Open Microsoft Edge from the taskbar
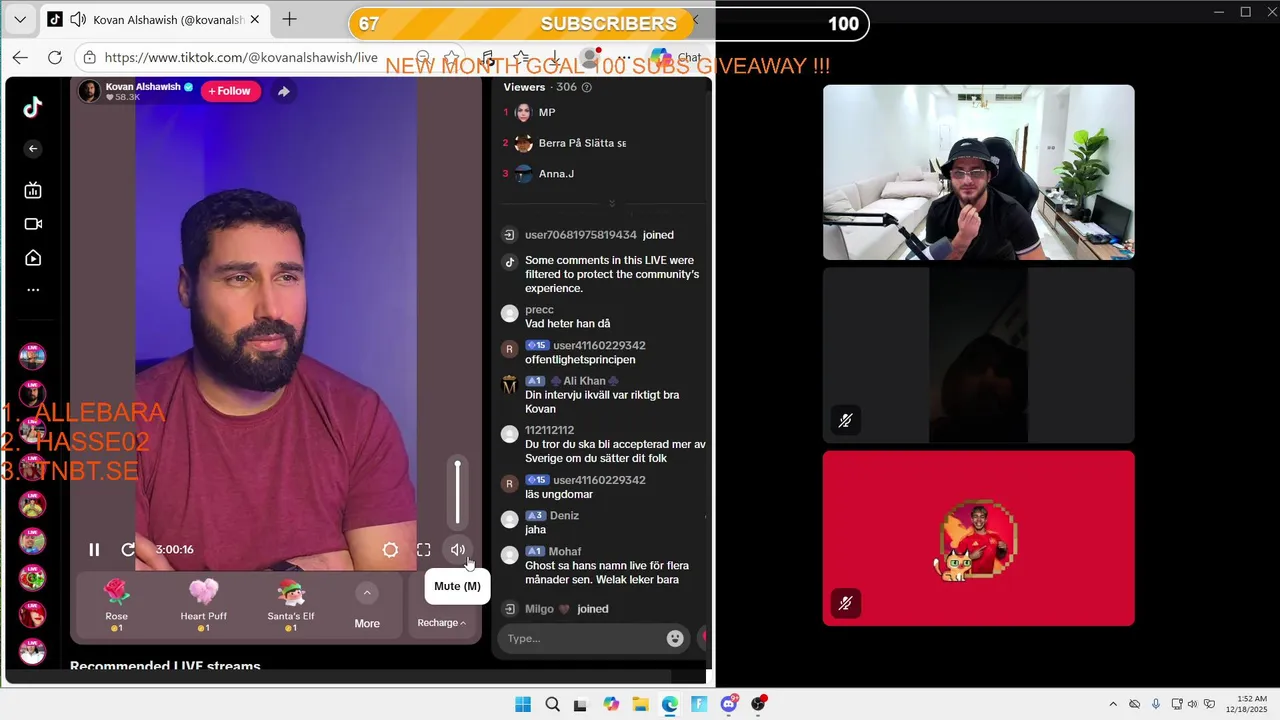 tap(670, 704)
